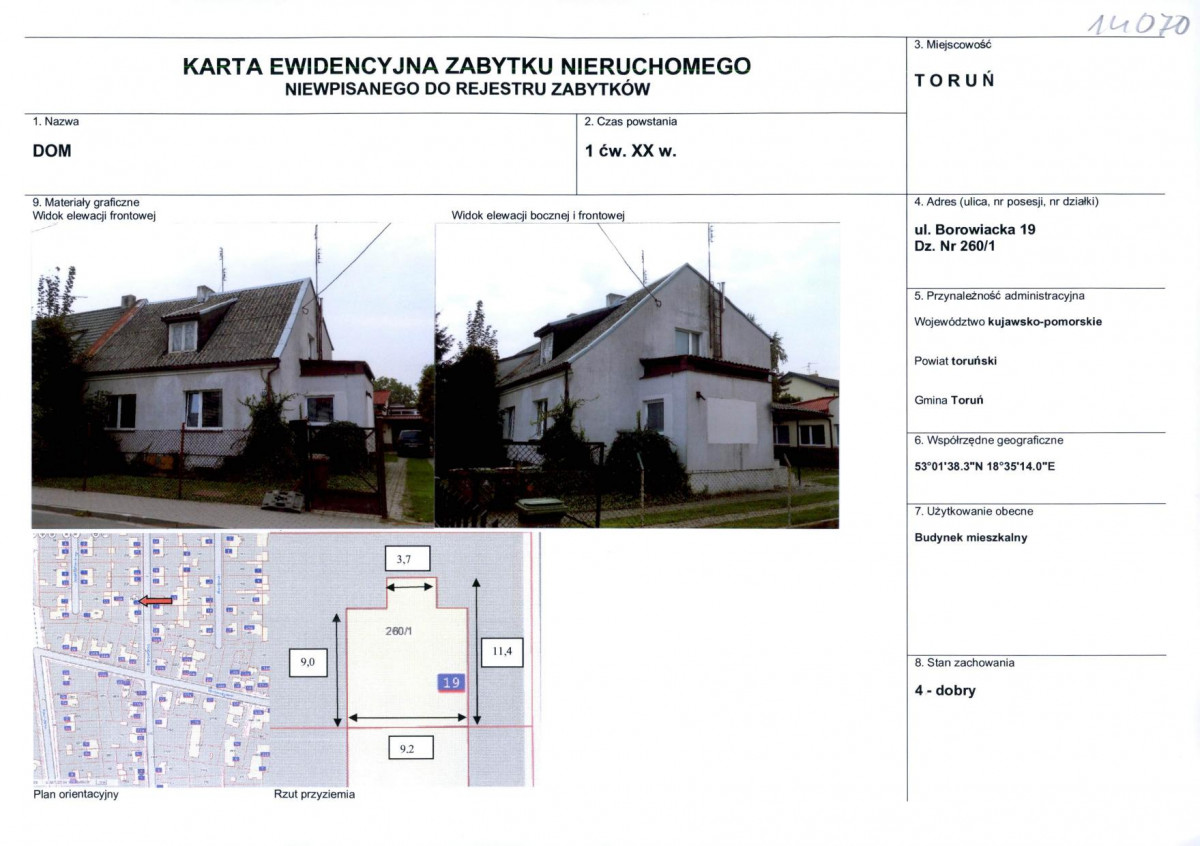The height and width of the screenshot is (846, 1200).
Task: Select 'Budynek mieszkalny' text
Action: pos(971,538)
